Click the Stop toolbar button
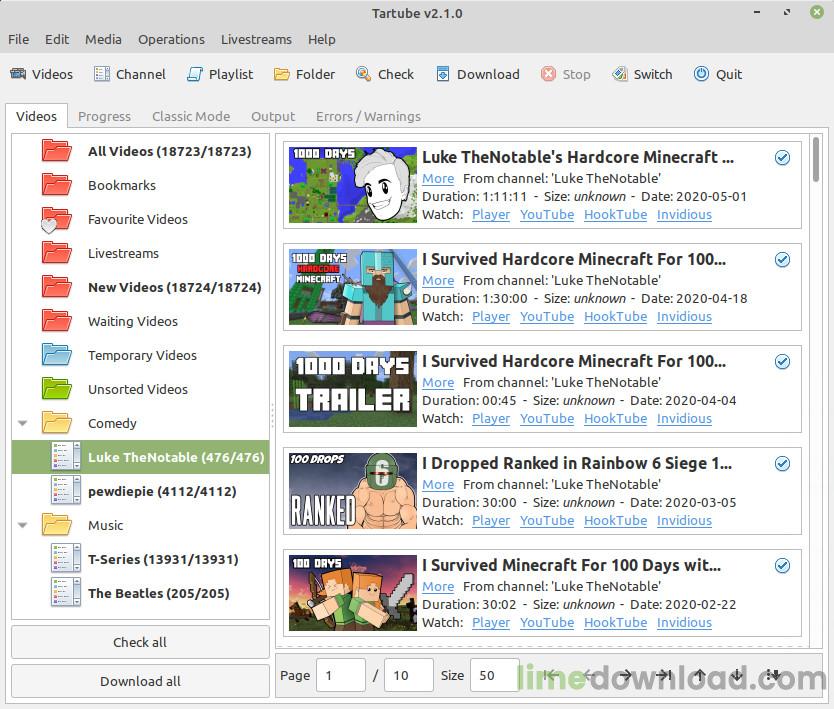 click(x=565, y=74)
